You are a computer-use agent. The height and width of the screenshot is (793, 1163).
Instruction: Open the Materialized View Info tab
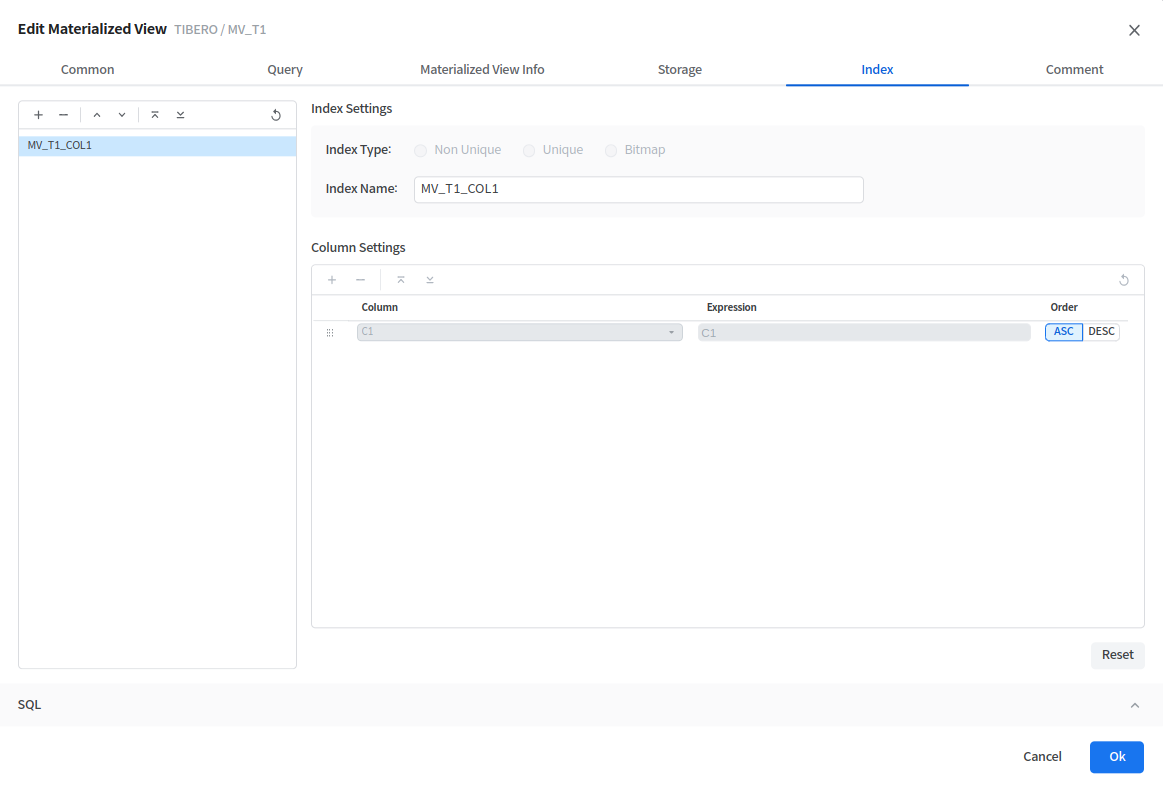pos(482,70)
